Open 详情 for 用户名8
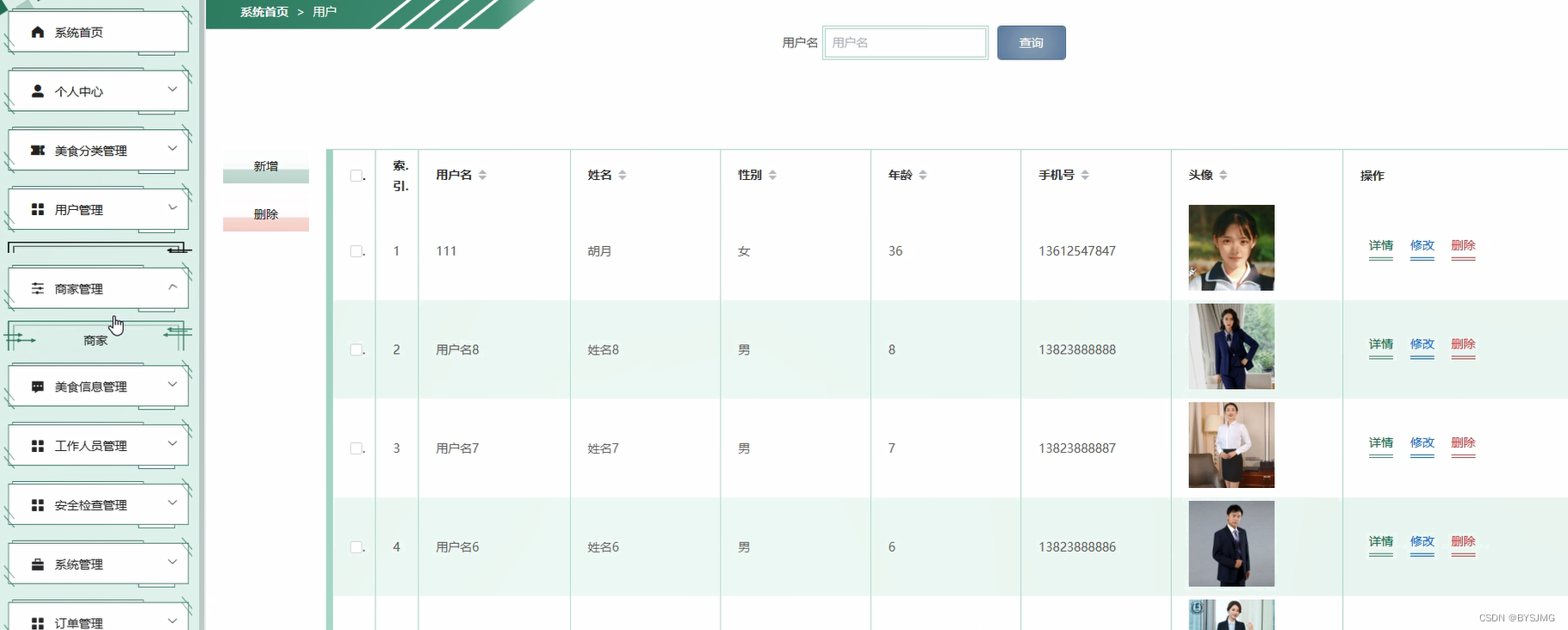Image resolution: width=1568 pixels, height=630 pixels. 1380,345
